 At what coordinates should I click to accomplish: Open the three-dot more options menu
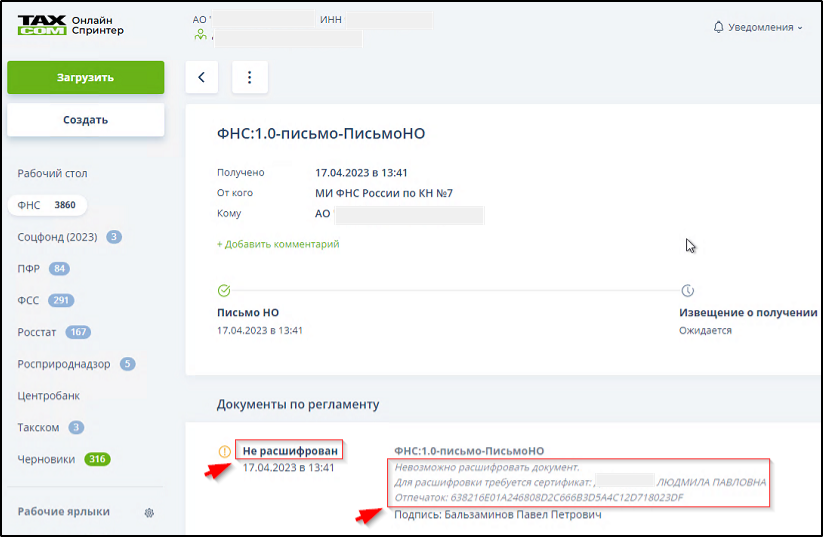pos(249,77)
